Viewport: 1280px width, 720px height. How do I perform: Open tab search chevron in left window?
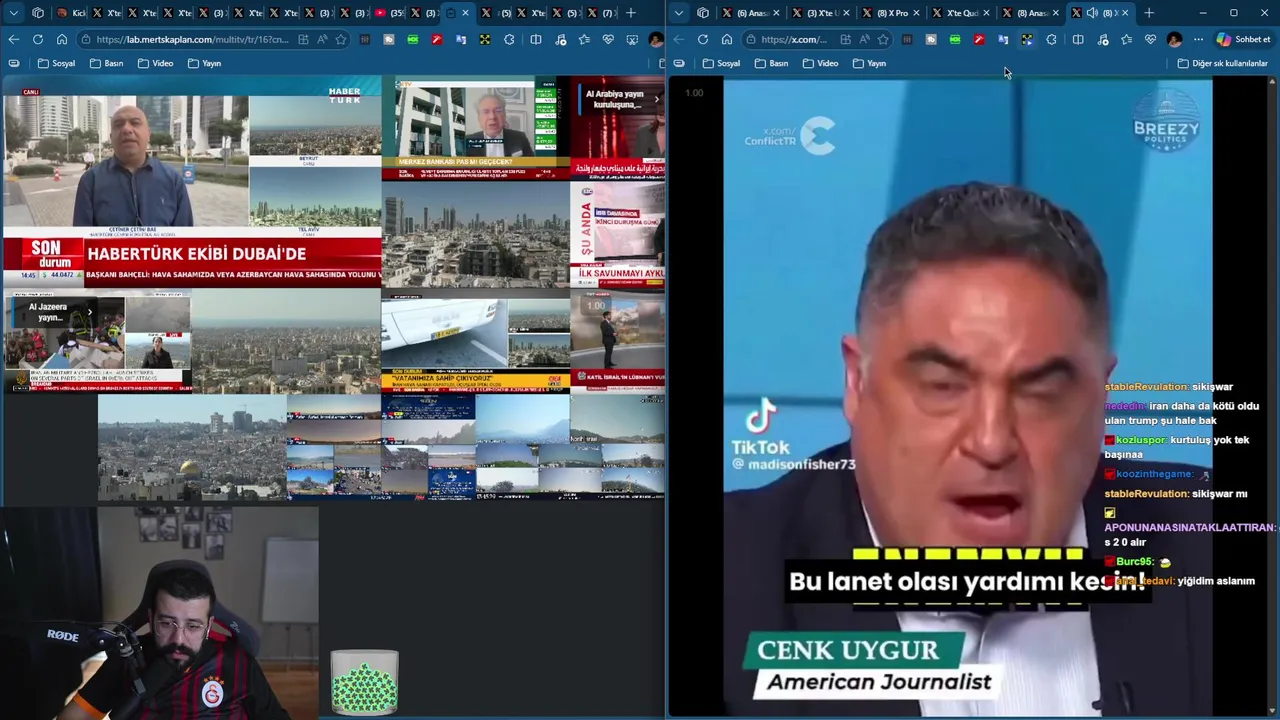pos(14,13)
